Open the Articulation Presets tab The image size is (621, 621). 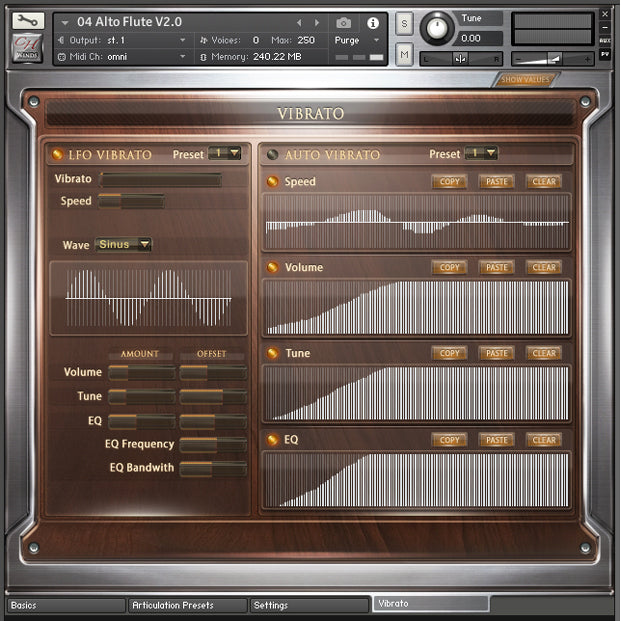(188, 605)
